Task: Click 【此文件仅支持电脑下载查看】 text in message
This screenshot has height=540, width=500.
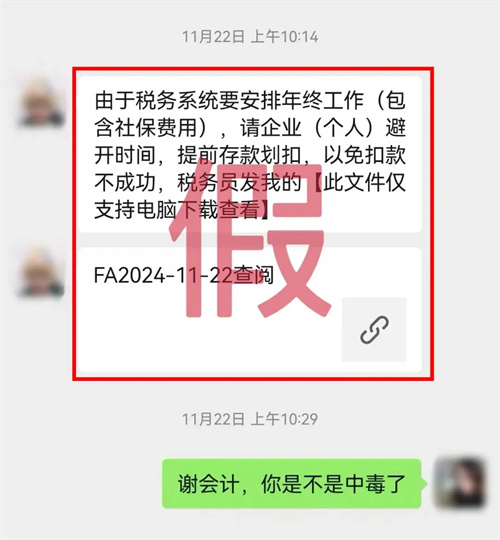Action: click(x=250, y=196)
